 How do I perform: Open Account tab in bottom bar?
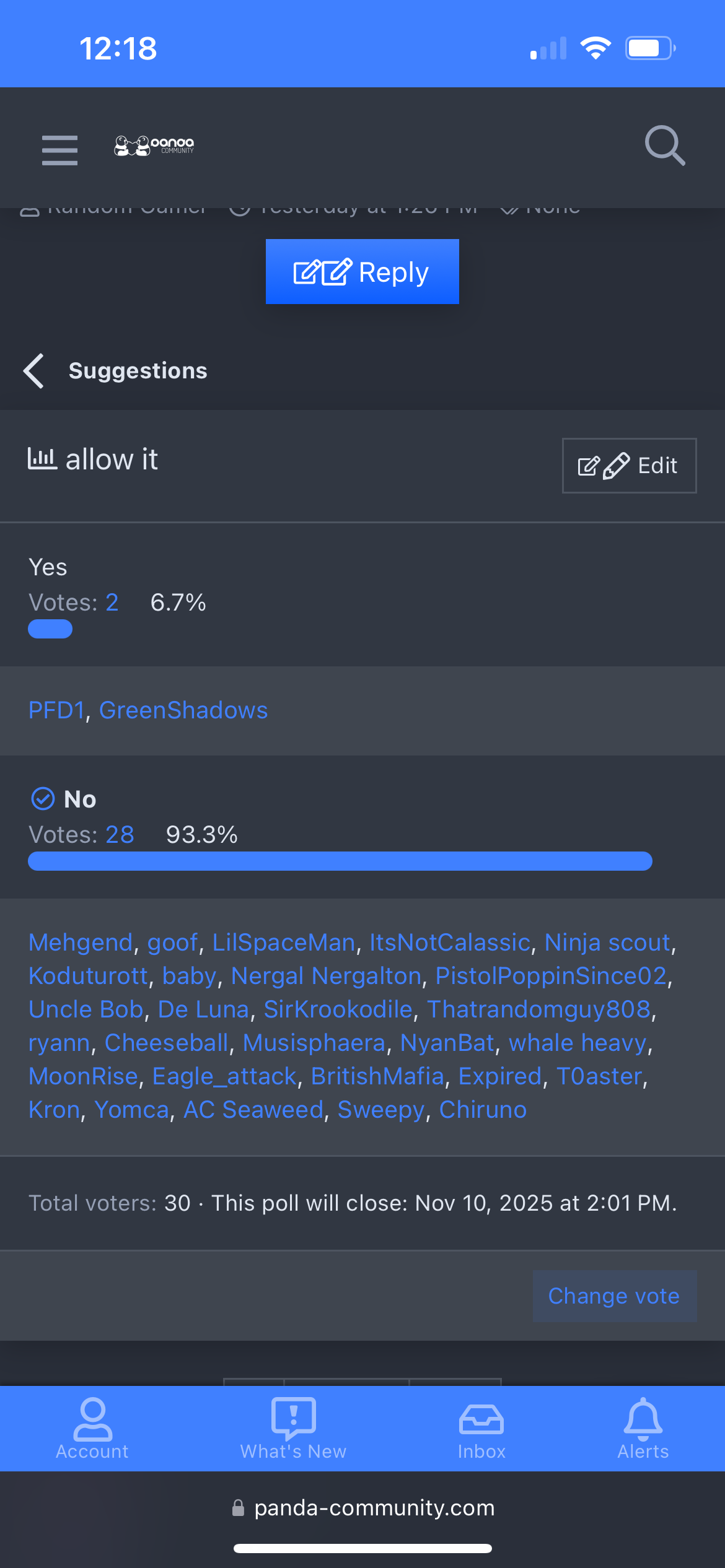tap(92, 1427)
